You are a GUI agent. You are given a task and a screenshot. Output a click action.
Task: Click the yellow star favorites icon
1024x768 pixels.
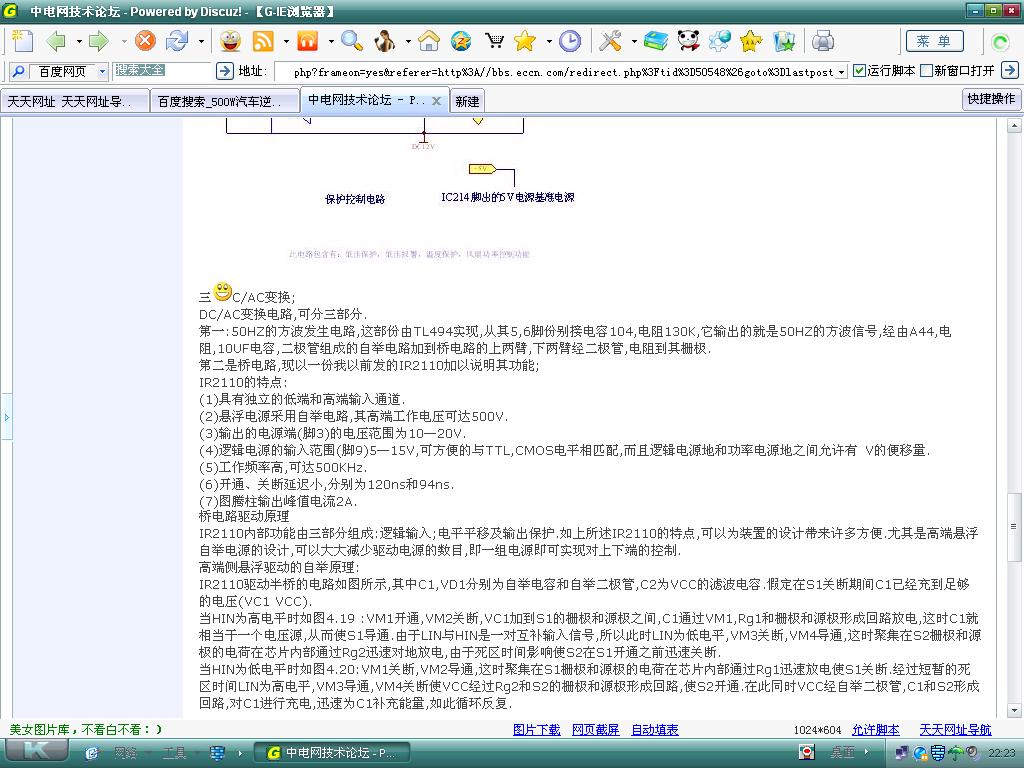[524, 41]
